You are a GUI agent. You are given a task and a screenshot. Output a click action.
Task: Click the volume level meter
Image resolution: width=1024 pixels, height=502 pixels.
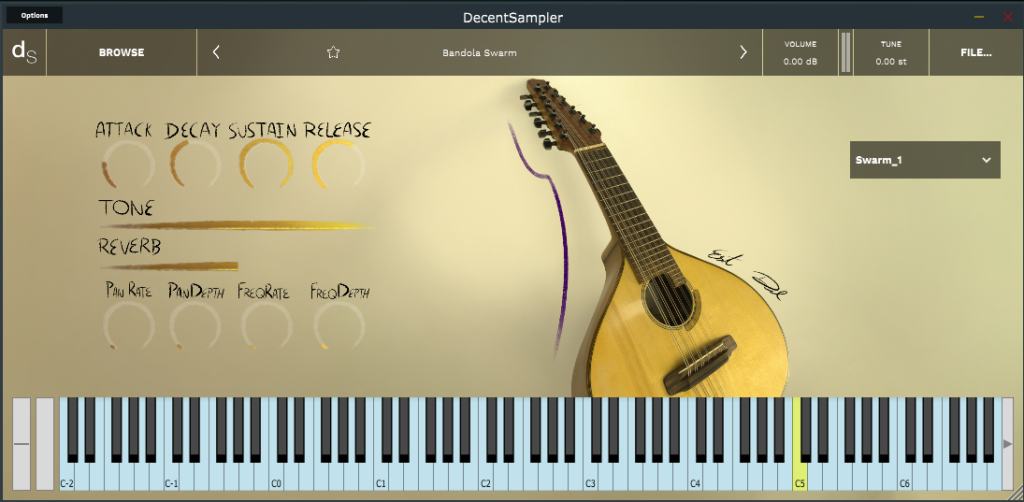click(846, 52)
